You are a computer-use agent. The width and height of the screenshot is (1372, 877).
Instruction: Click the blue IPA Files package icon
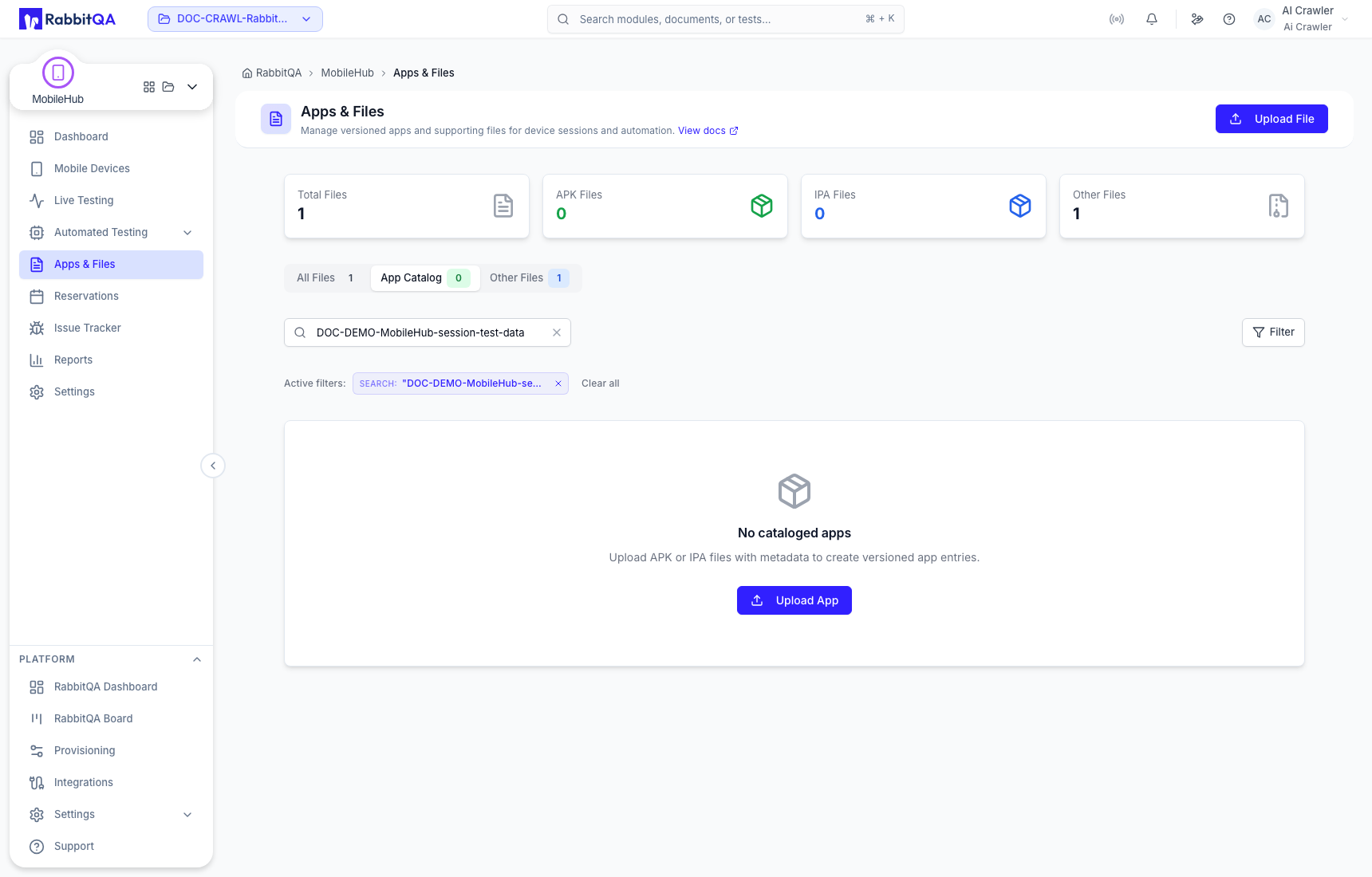pyautogui.click(x=1020, y=206)
